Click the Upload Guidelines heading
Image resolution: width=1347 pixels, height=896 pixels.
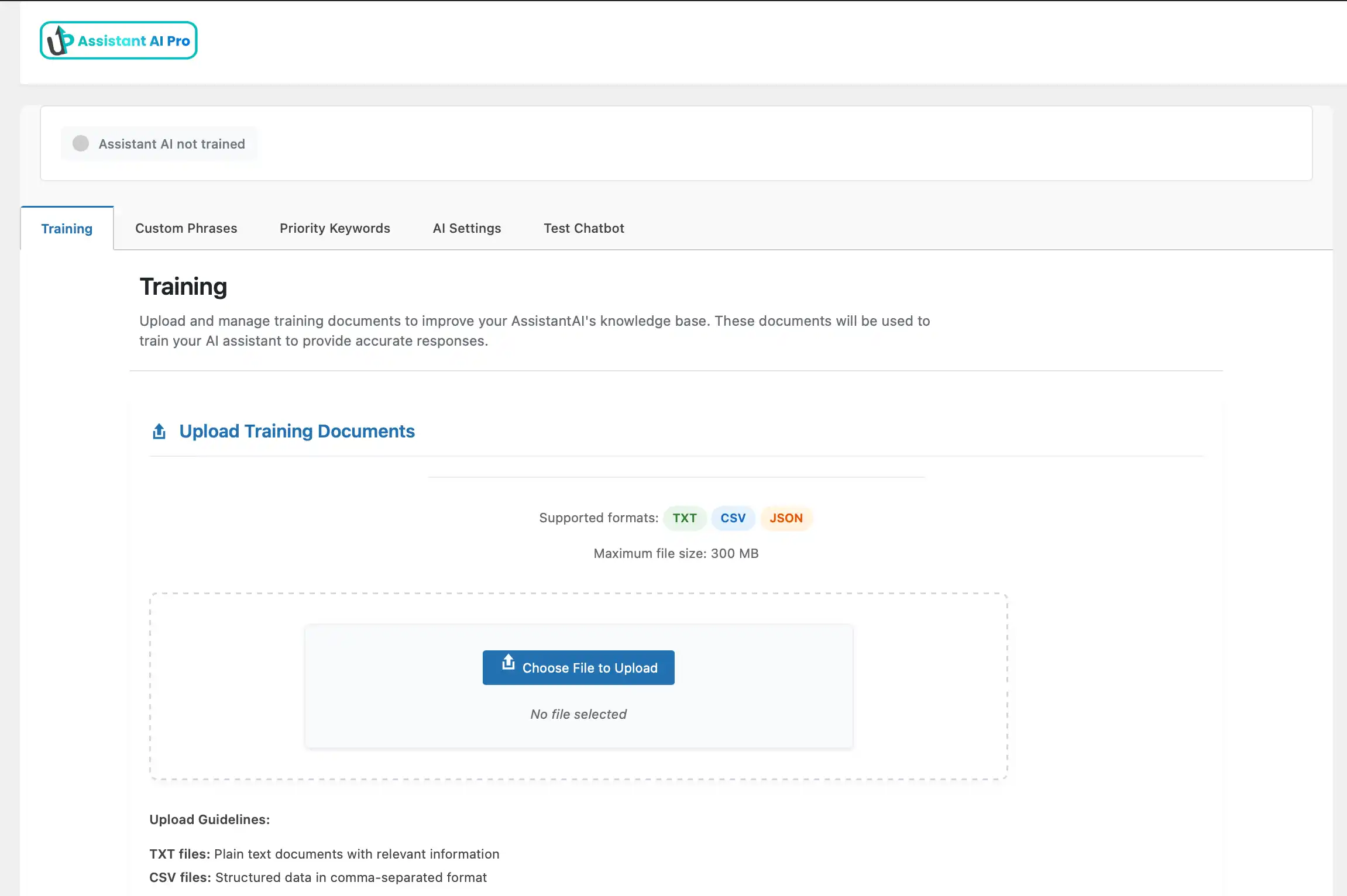(x=209, y=819)
